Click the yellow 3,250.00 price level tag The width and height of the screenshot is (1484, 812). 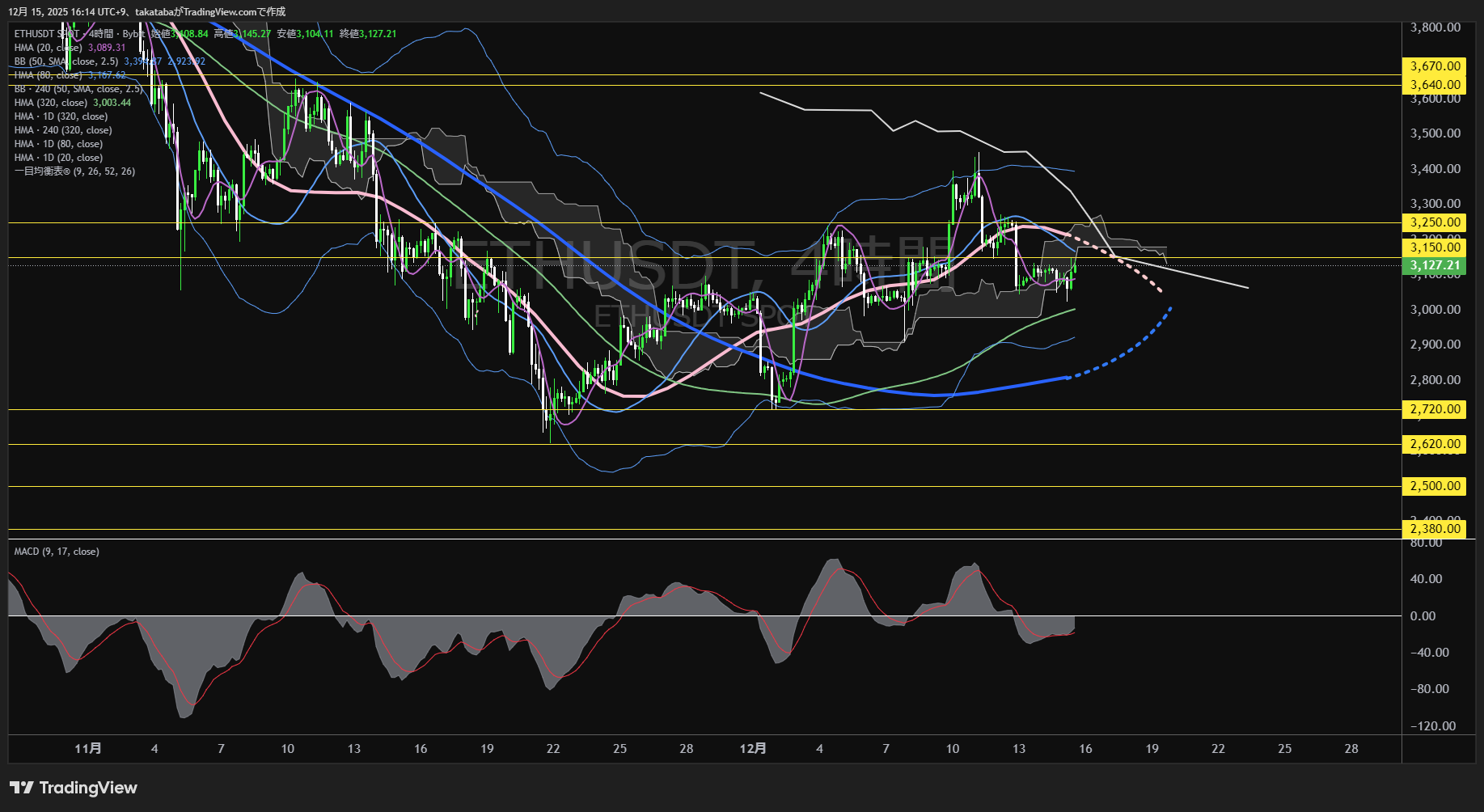coord(1435,222)
